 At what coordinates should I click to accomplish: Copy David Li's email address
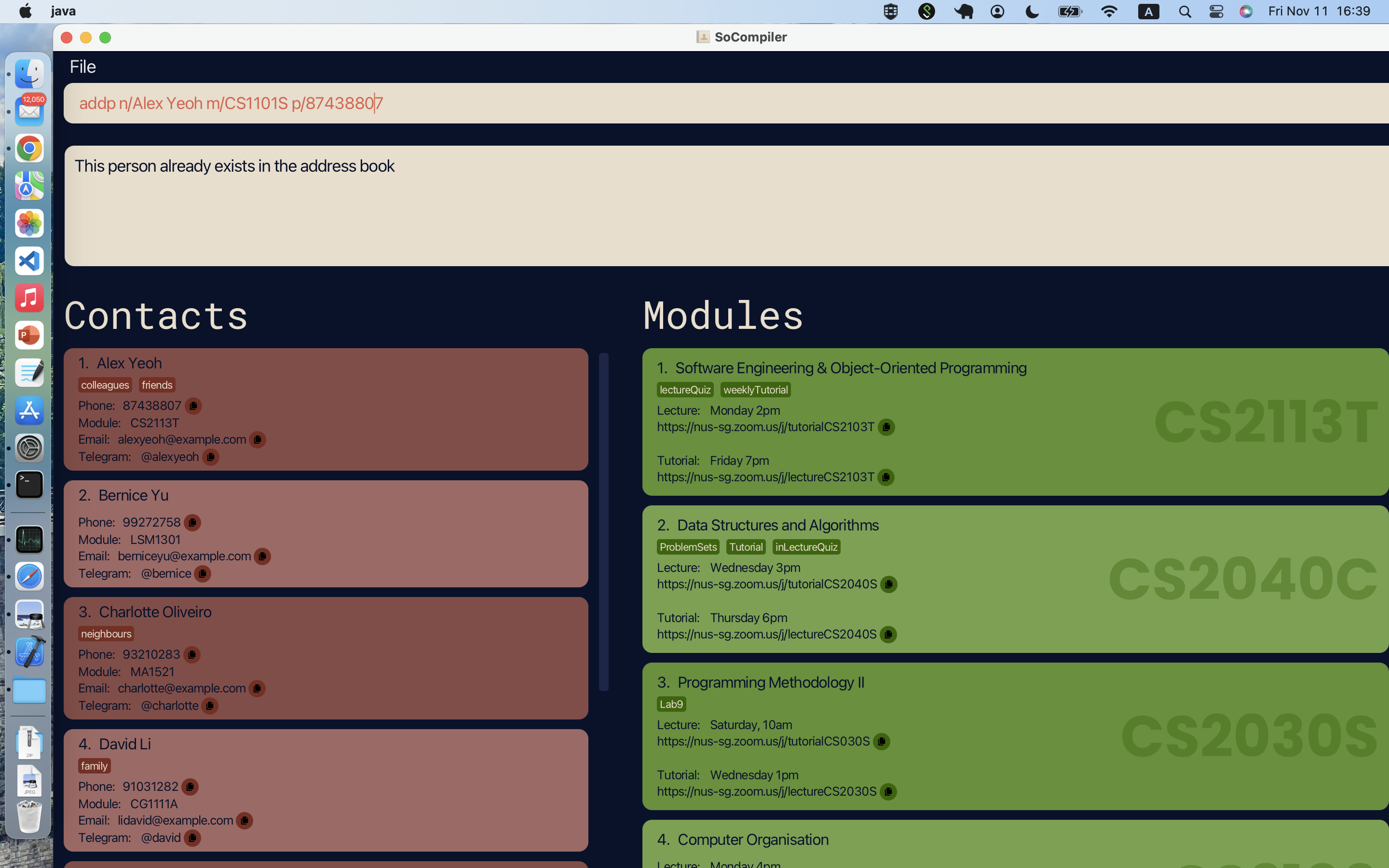point(245,820)
